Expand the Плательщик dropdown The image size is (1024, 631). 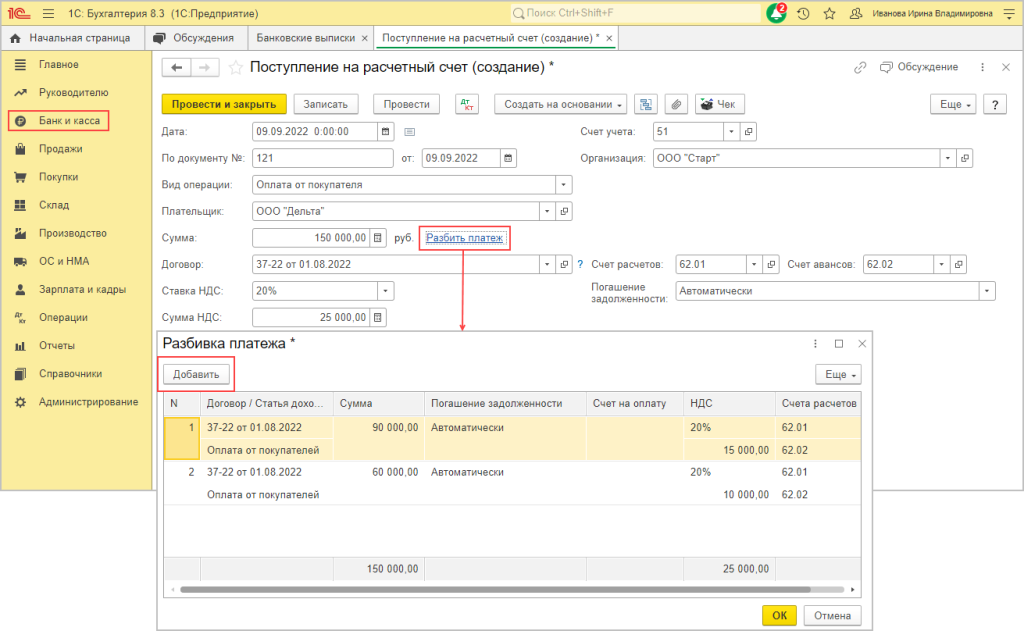(x=547, y=211)
